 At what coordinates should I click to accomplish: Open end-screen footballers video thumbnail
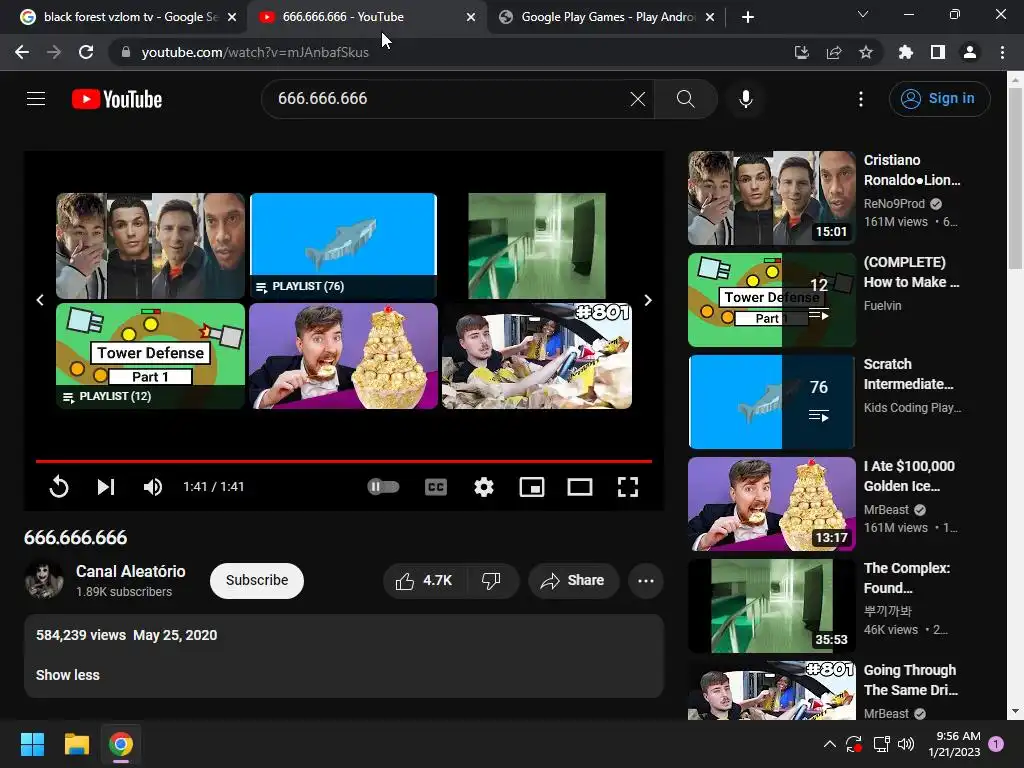[150, 246]
